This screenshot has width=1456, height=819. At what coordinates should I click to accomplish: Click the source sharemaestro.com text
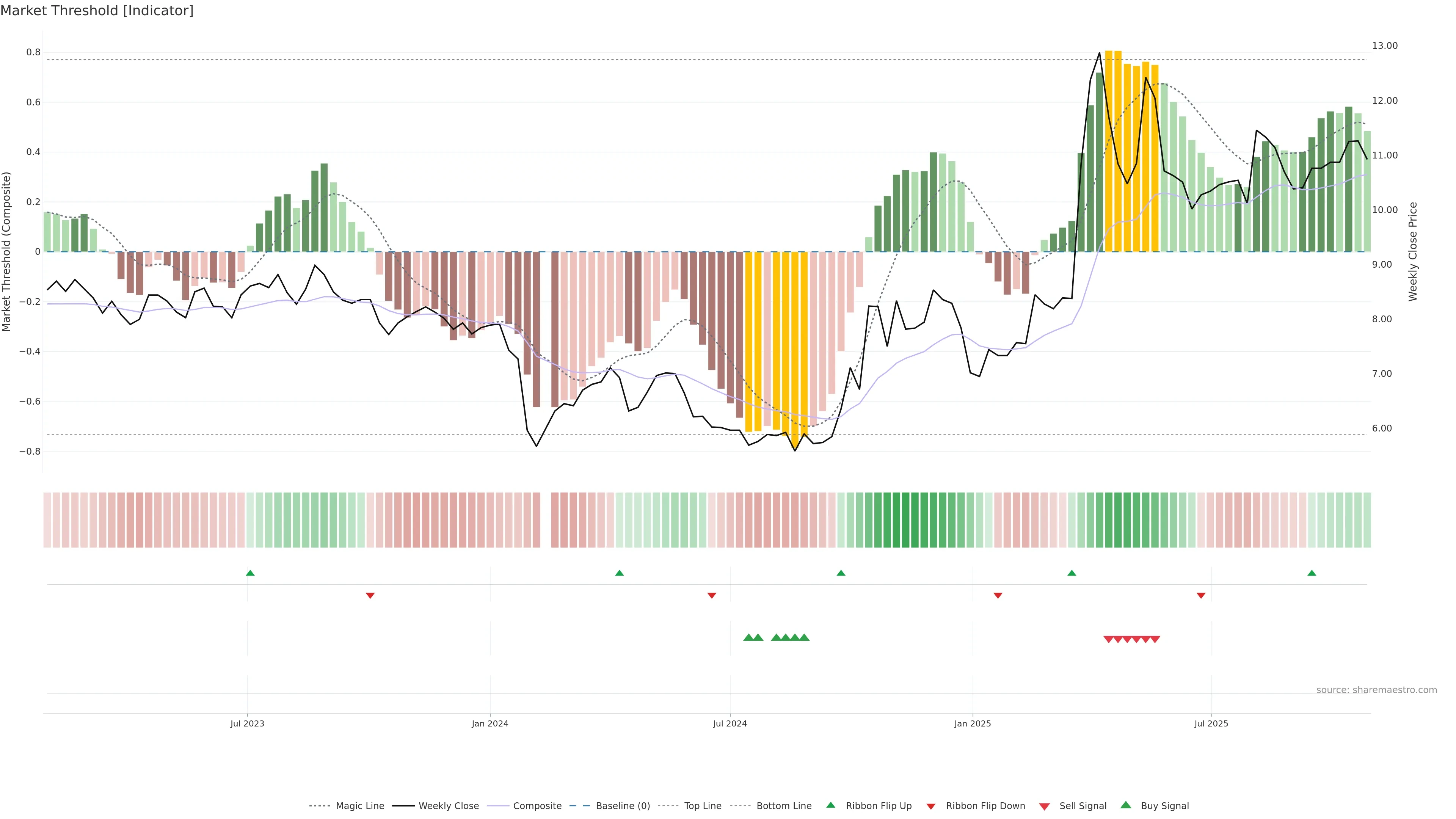(x=1376, y=690)
